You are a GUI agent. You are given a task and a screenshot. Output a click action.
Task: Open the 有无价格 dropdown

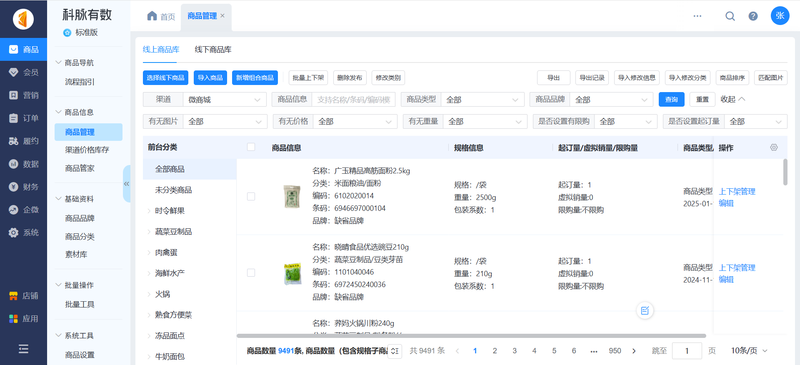click(355, 121)
